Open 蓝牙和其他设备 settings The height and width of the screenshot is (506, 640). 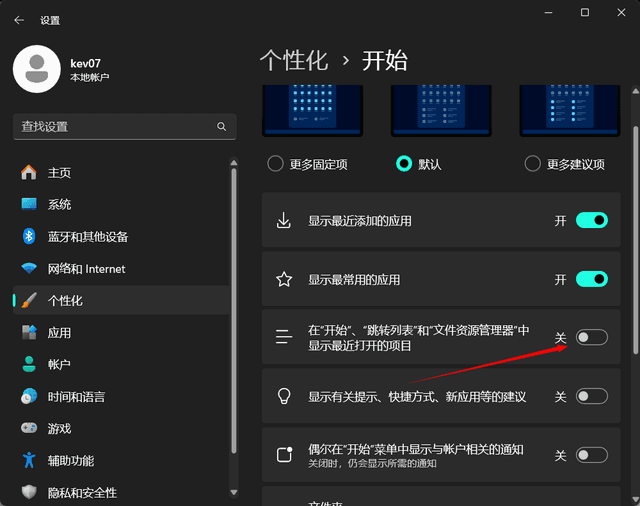(88, 237)
